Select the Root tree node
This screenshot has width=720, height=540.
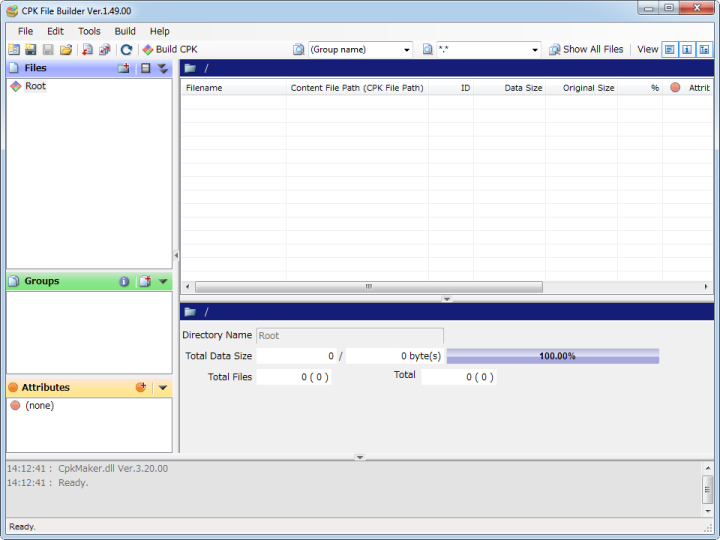35,86
